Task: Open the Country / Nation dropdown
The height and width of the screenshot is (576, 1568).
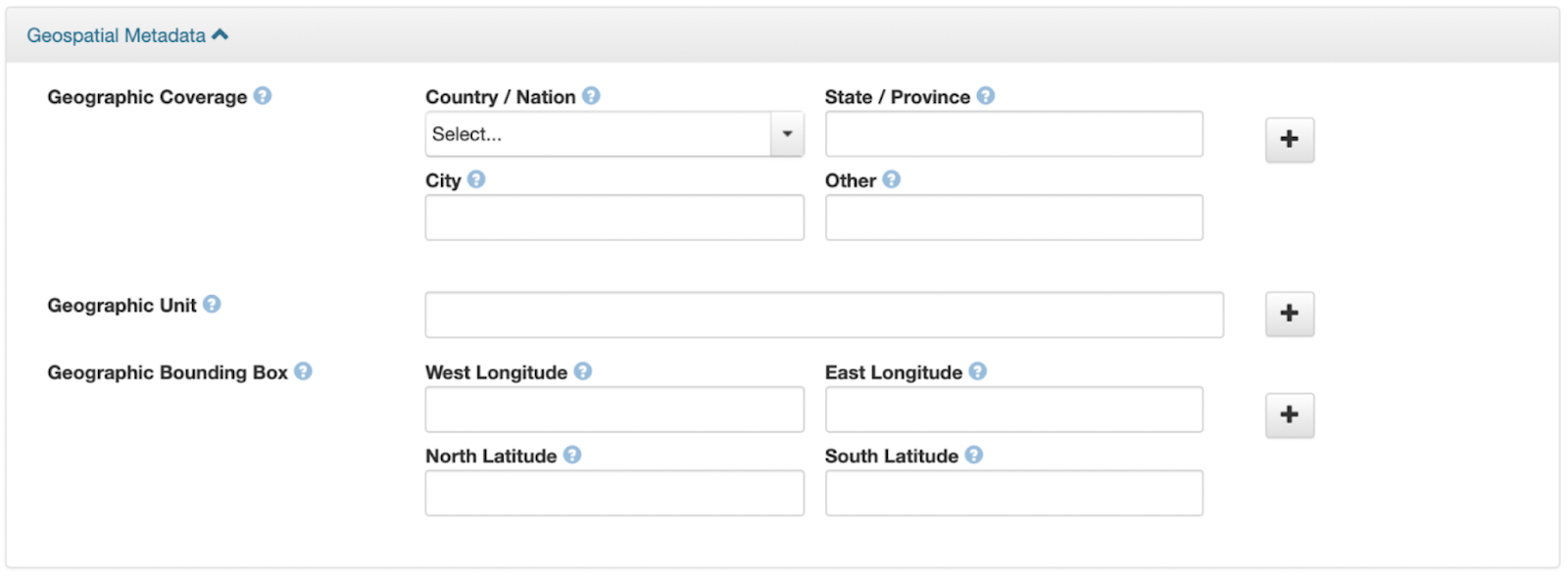Action: (x=614, y=134)
